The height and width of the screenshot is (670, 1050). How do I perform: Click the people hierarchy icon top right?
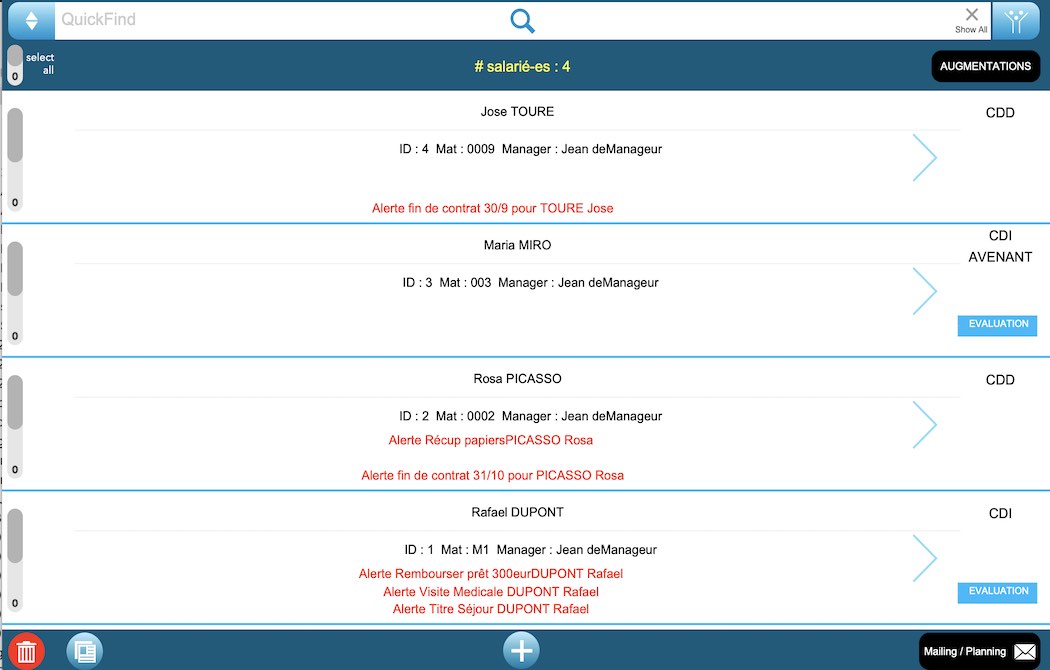(x=1017, y=20)
